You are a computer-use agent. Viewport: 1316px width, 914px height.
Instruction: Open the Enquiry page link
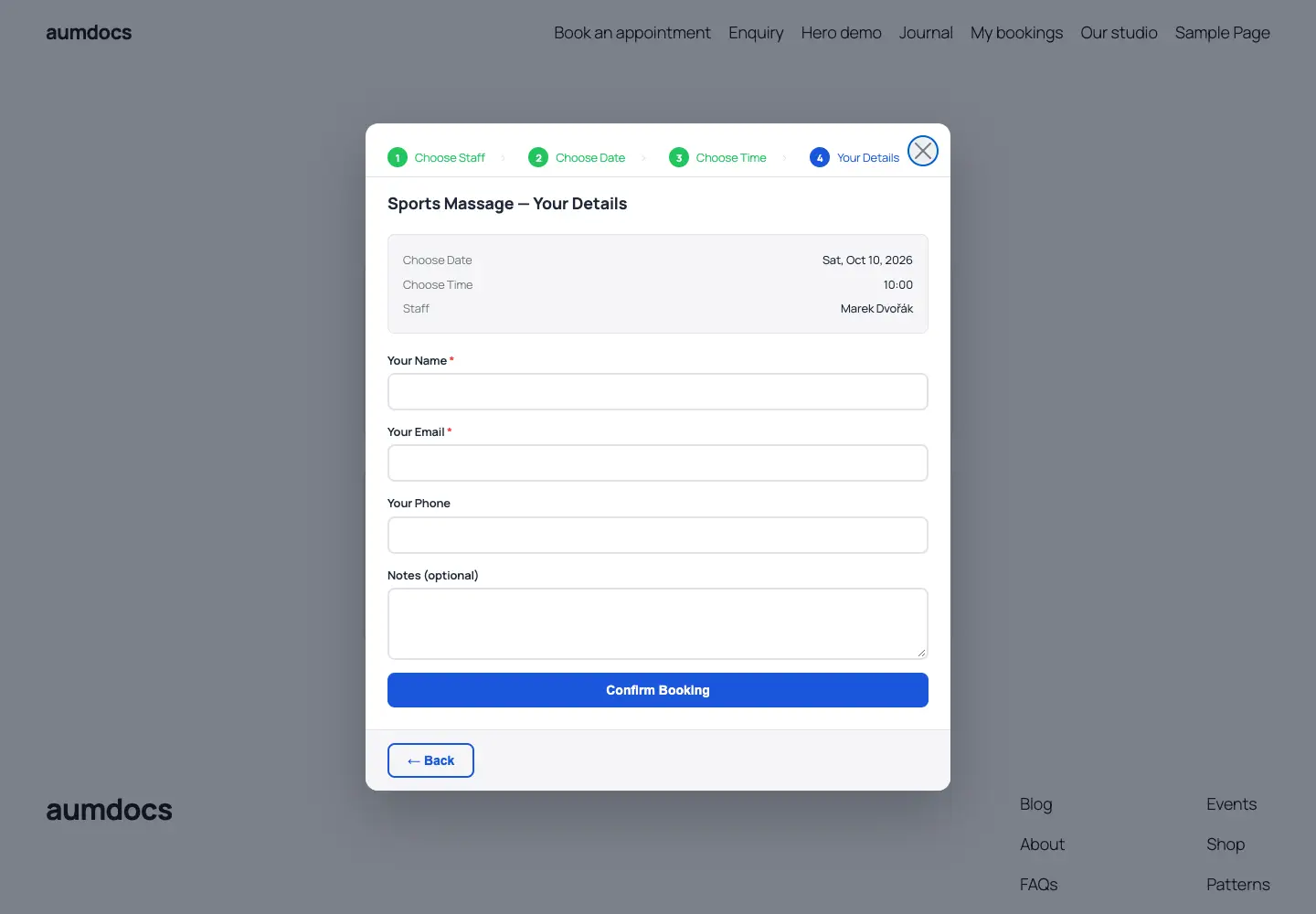[756, 33]
